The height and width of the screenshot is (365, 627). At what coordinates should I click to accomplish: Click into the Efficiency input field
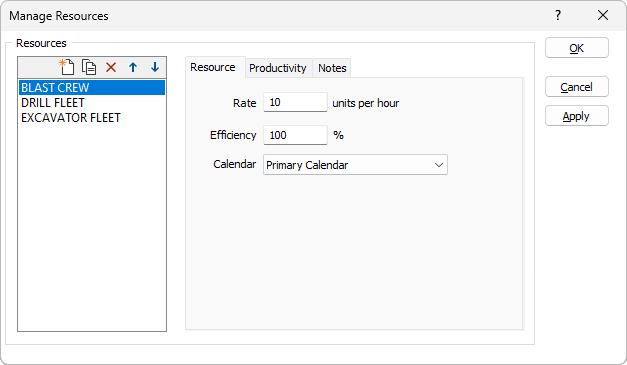295,135
